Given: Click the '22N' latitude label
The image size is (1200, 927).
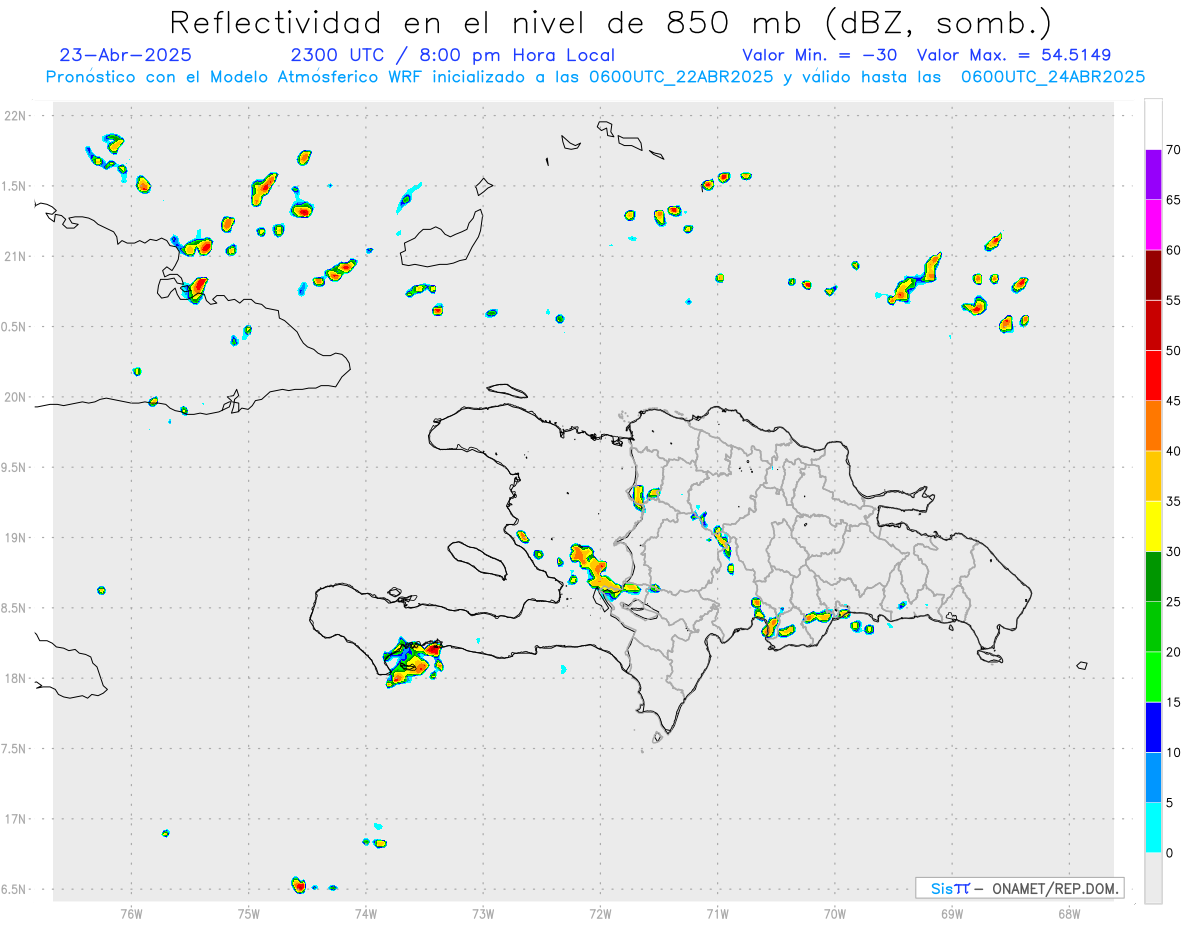Looking at the screenshot, I should (x=17, y=115).
